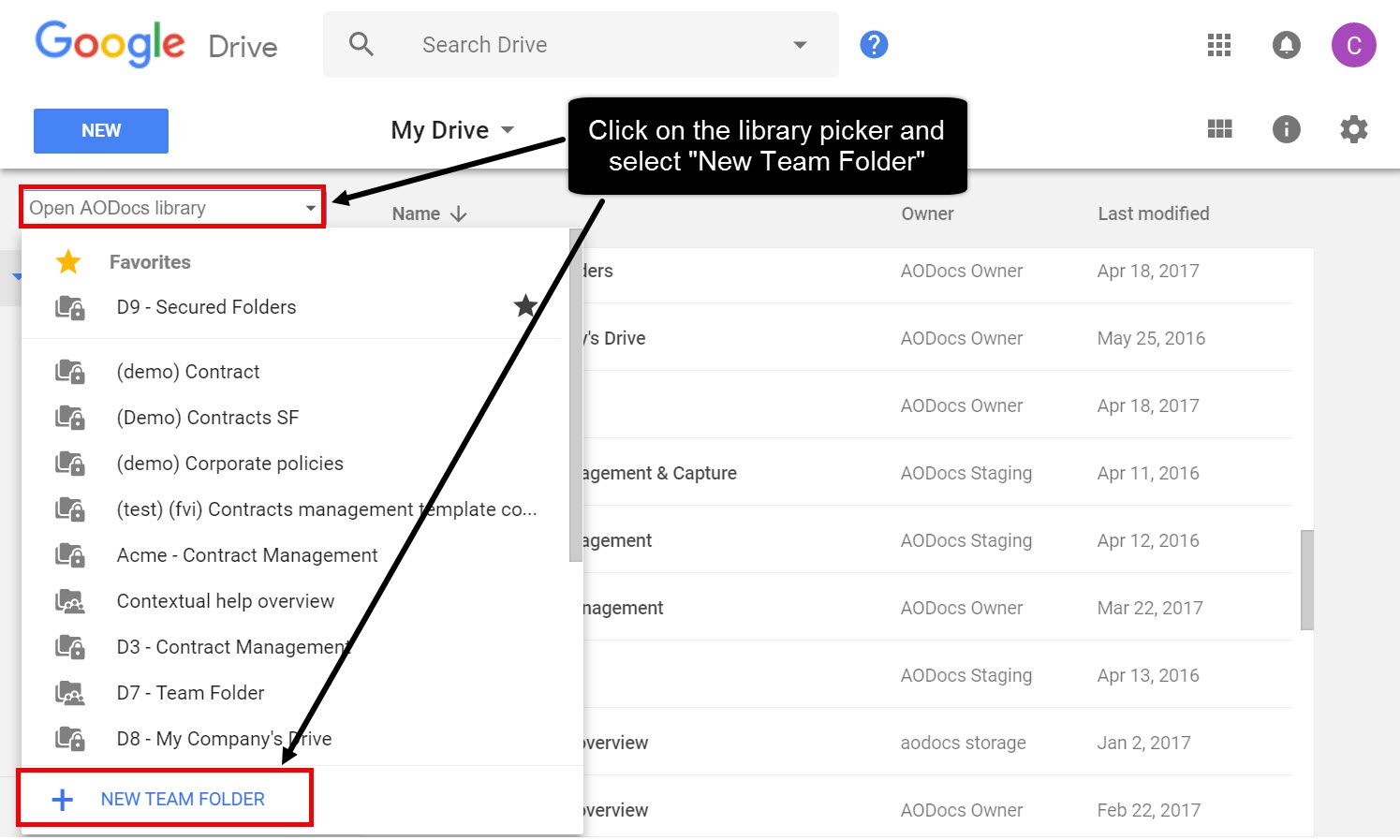Click the row modified Mar 22, 2017
Viewport: 1400px width, 840px height.
tap(936, 608)
